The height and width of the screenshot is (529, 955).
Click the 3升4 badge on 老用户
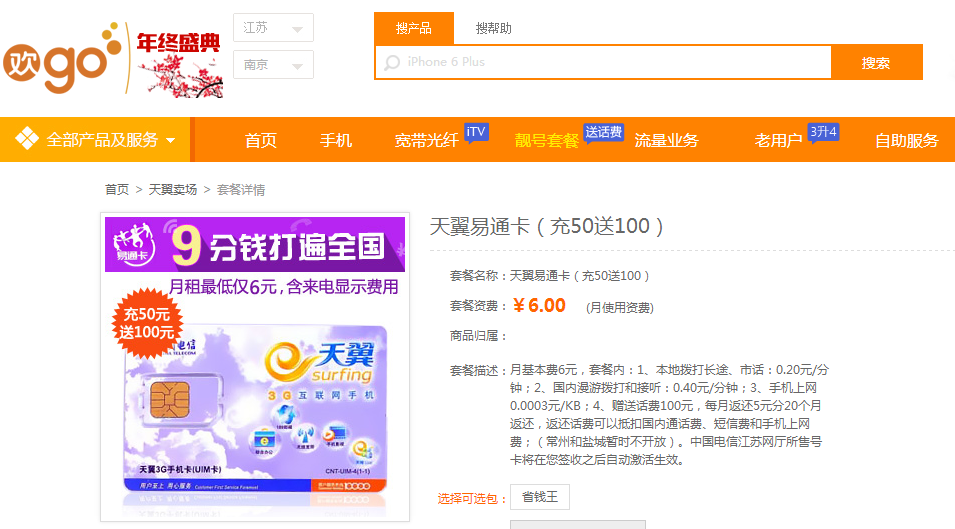(823, 132)
